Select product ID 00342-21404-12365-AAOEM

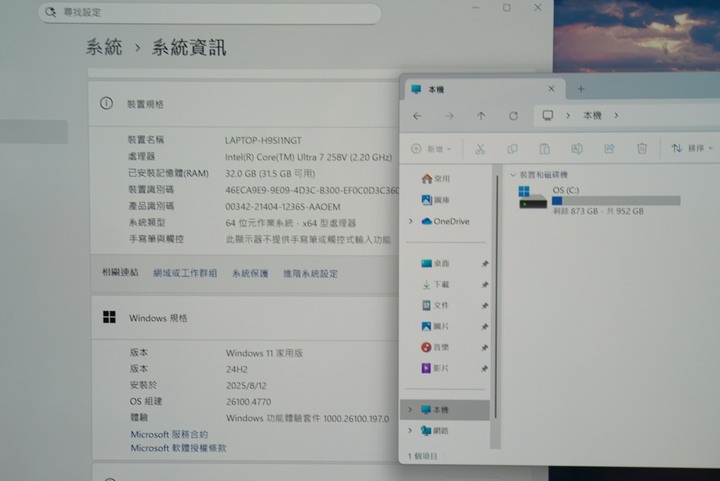[283, 207]
